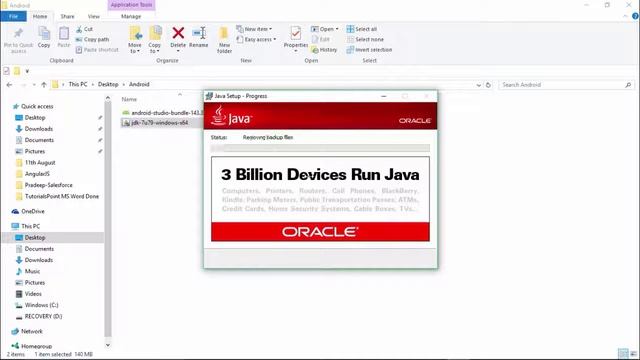This screenshot has height=360, width=640.
Task: Sort files by the Name column
Action: 129,99
